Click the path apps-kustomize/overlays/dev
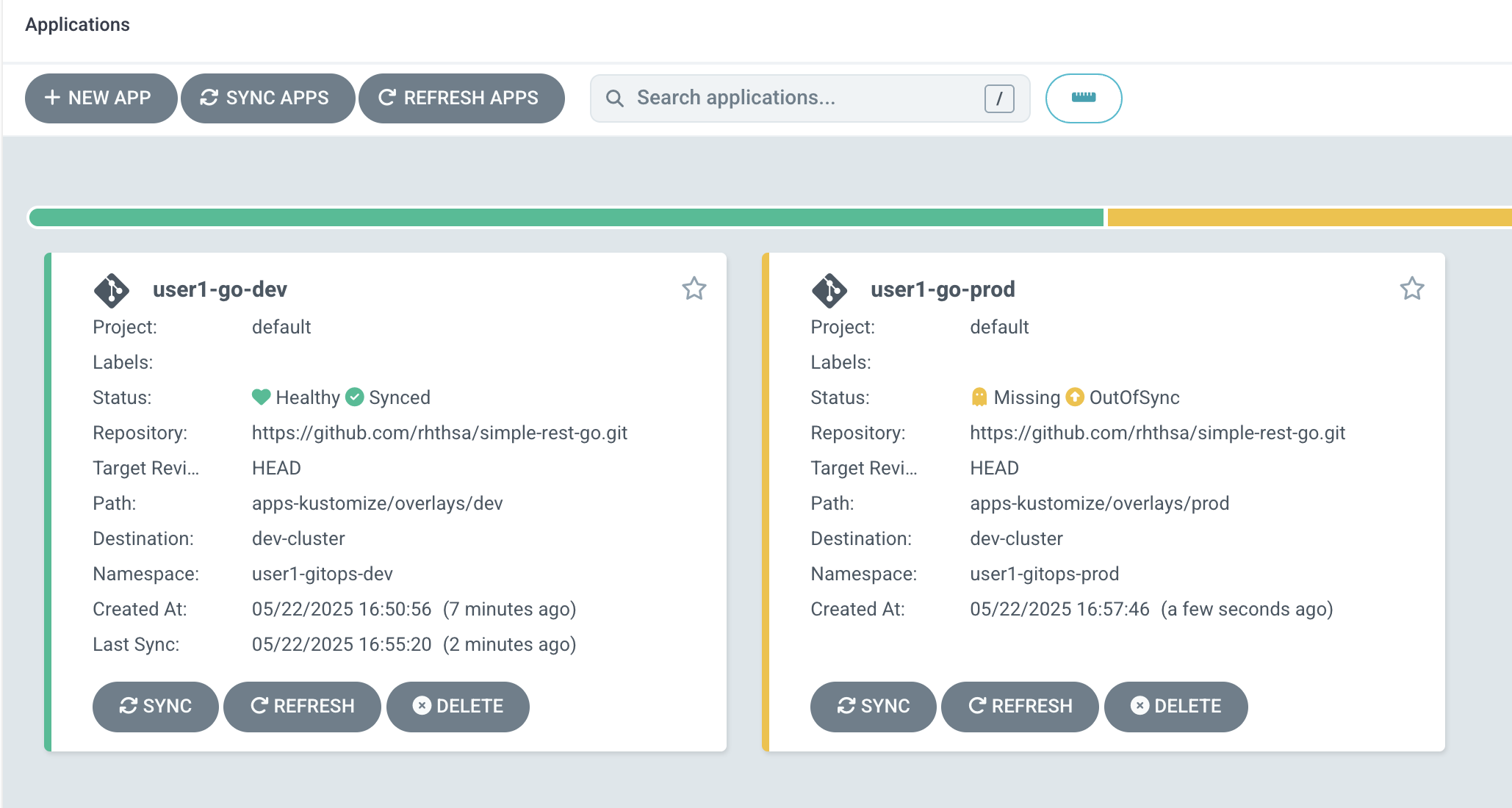Image resolution: width=1512 pixels, height=808 pixels. pyautogui.click(x=377, y=503)
